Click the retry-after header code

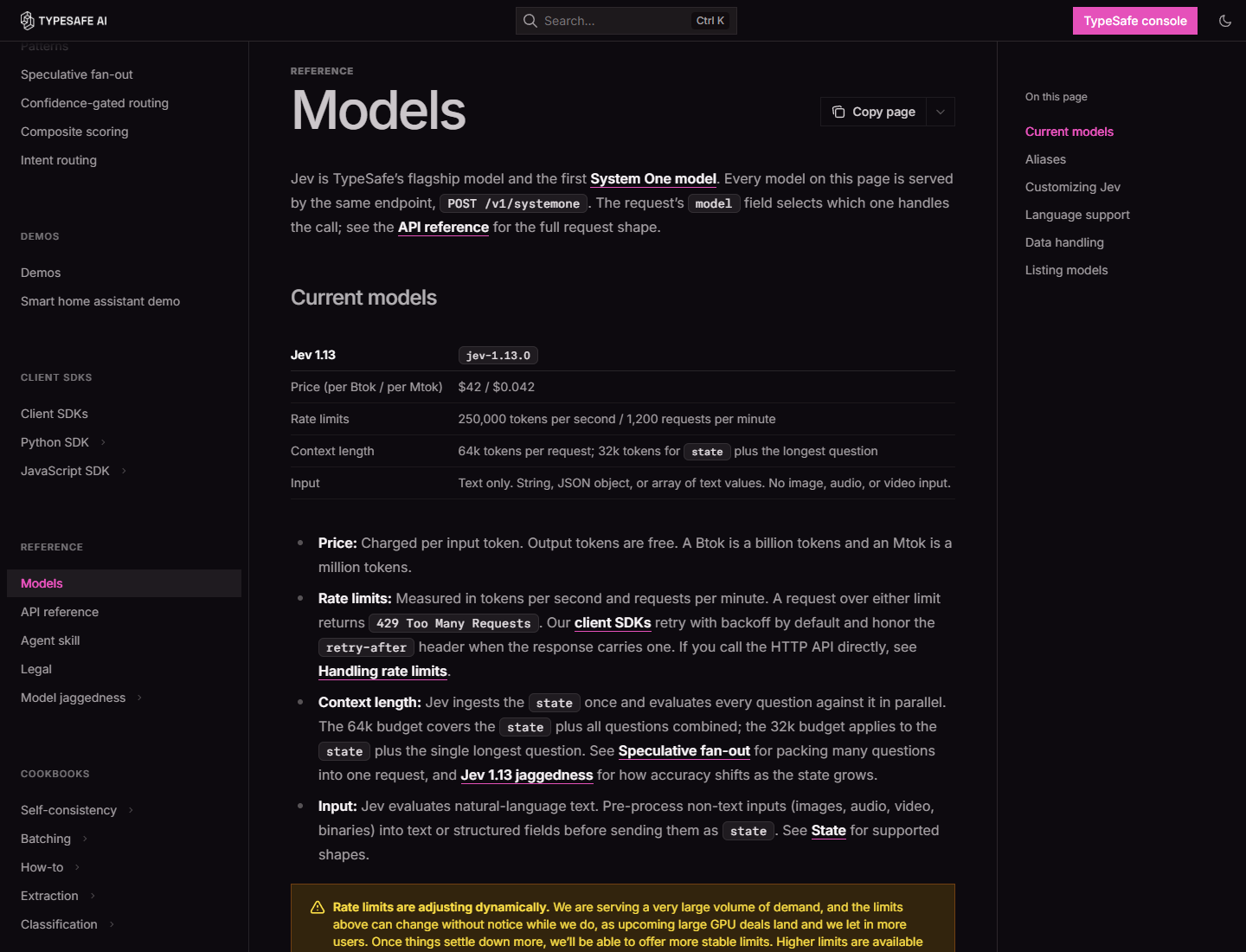366,647
